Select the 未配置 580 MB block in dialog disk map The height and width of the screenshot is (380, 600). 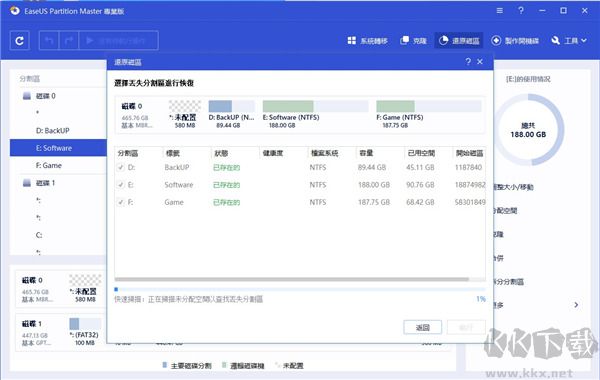(x=185, y=114)
